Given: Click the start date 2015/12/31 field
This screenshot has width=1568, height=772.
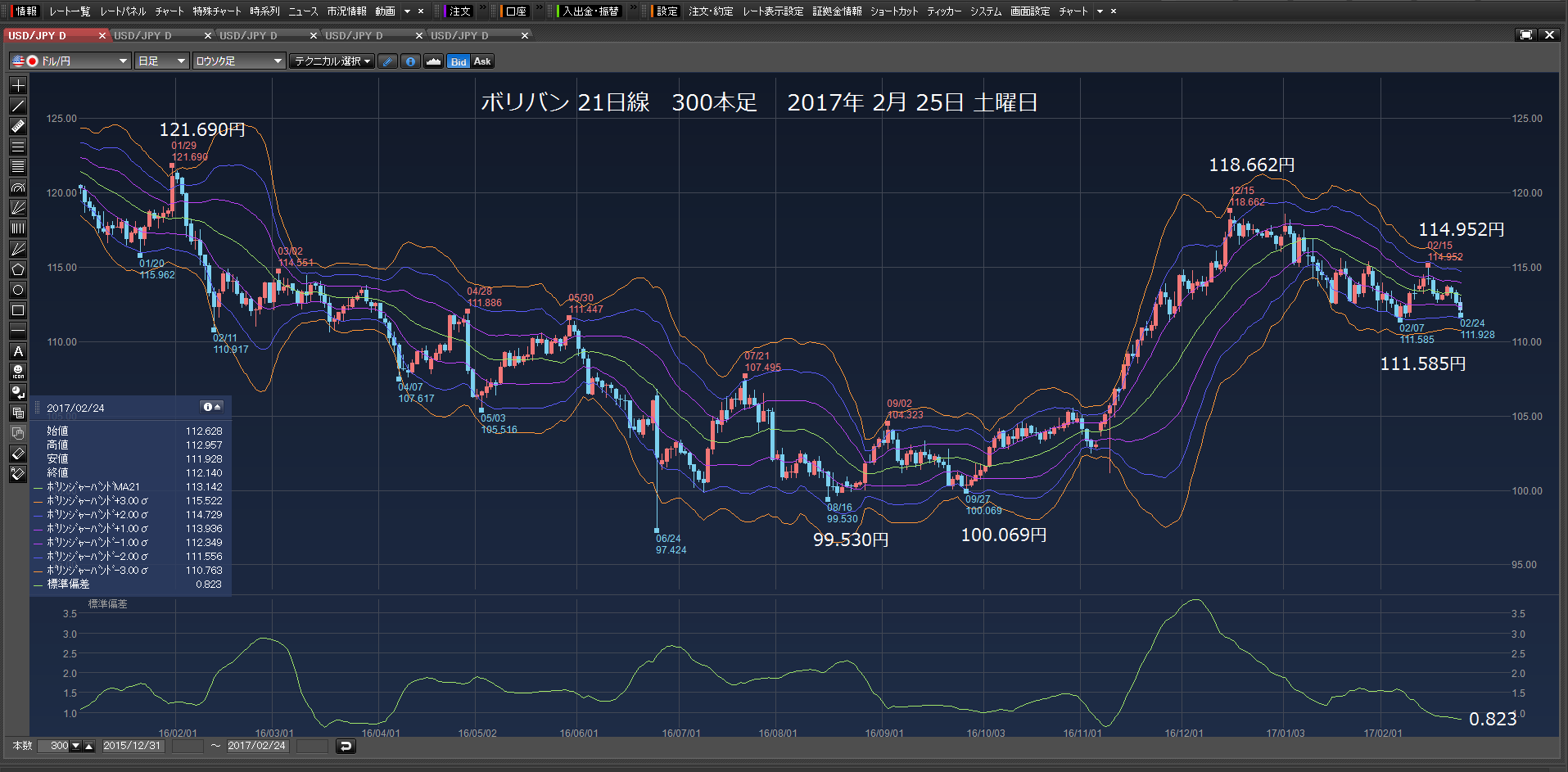Looking at the screenshot, I should pyautogui.click(x=133, y=746).
